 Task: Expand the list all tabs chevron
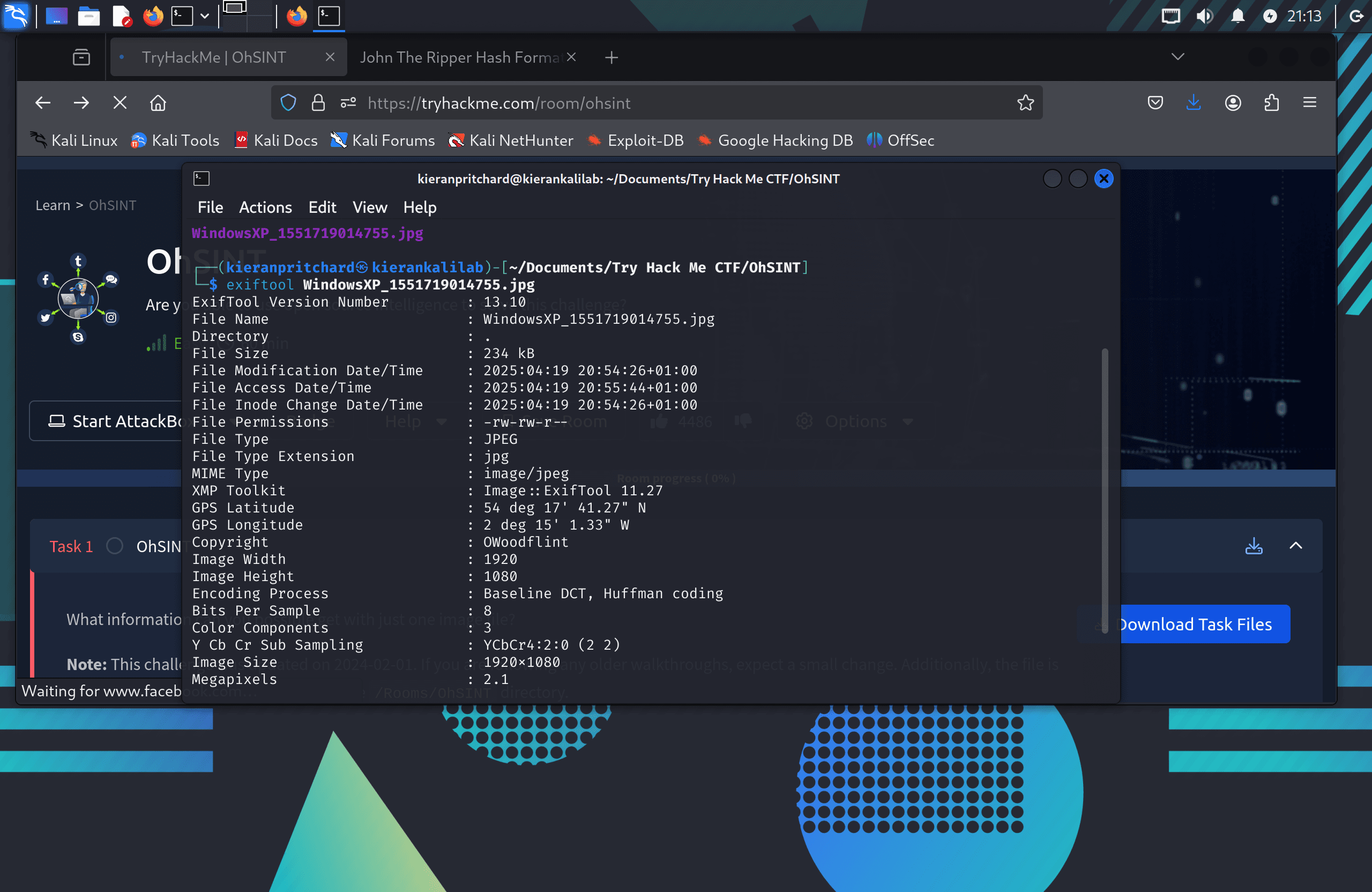click(x=1178, y=56)
